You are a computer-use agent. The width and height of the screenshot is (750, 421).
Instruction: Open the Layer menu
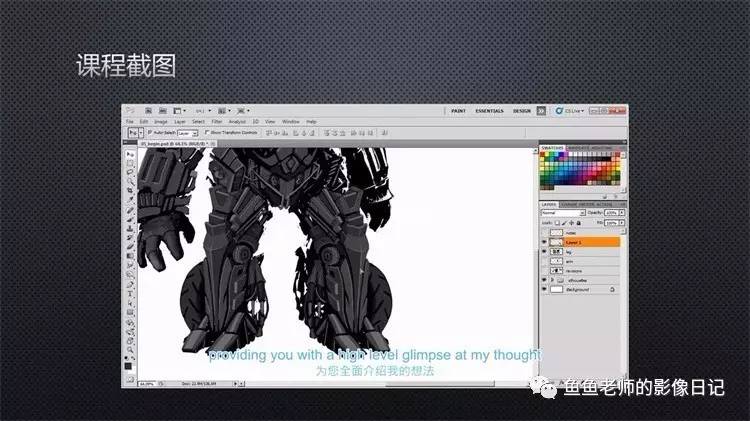tap(180, 122)
